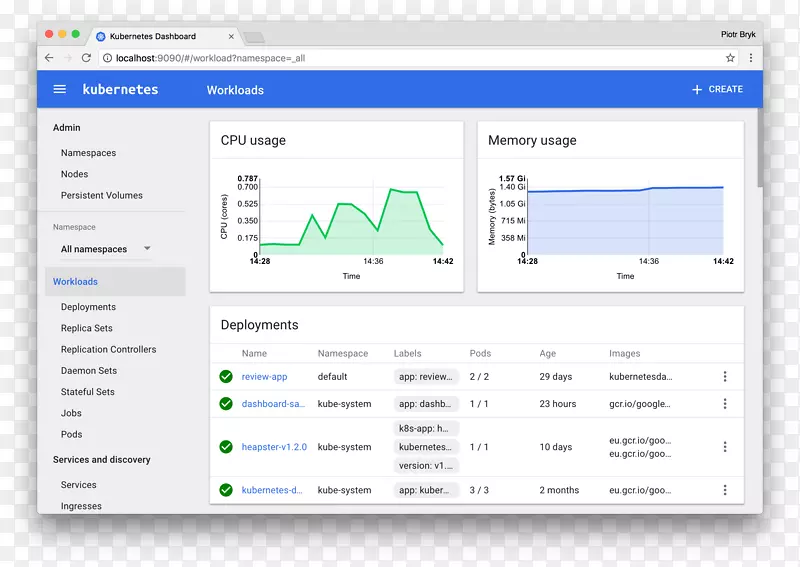Click the 'k8s-app: h...' label chip

pyautogui.click(x=426, y=428)
